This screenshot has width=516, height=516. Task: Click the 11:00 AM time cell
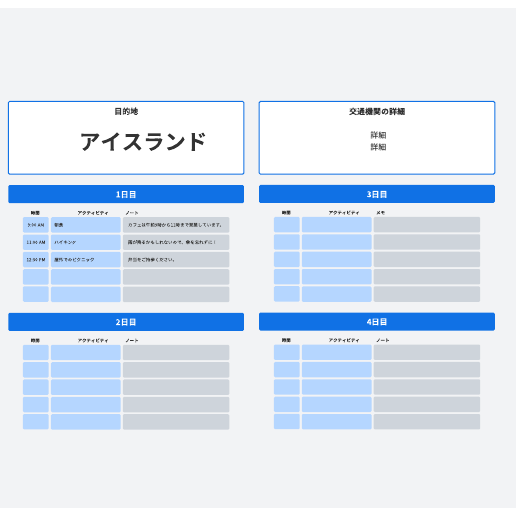coord(36,242)
